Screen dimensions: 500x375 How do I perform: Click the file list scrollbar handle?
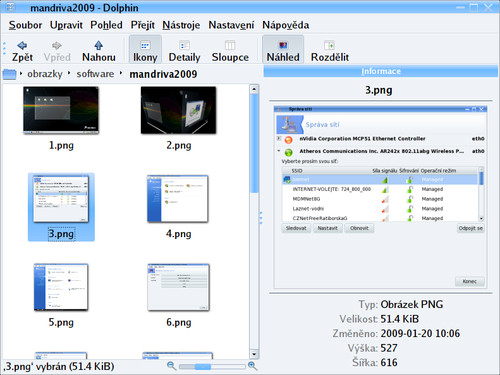(x=254, y=143)
